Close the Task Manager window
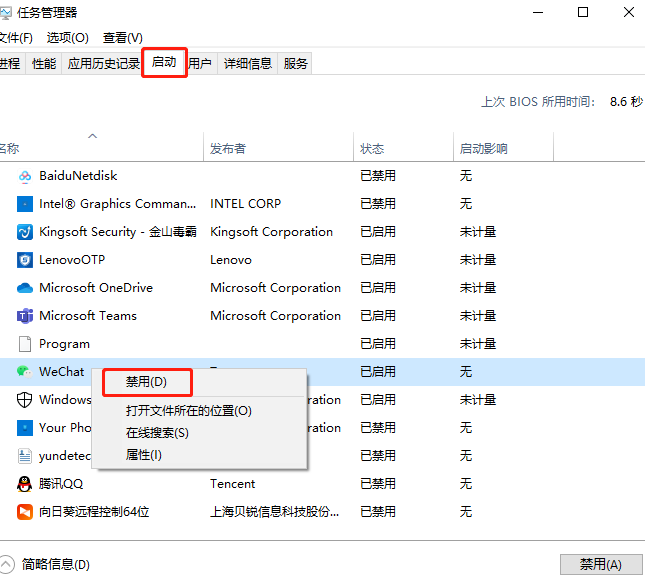645x577 pixels. 629,12
